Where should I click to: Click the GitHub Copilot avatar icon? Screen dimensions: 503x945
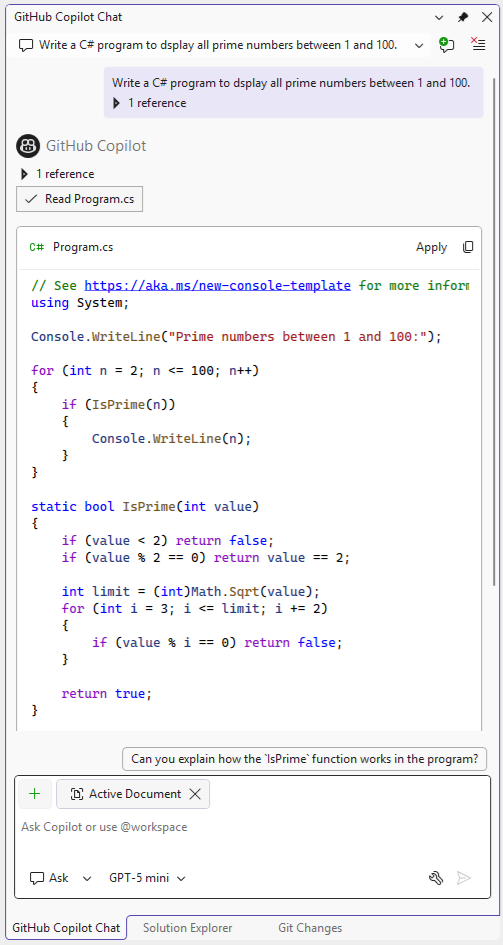(28, 146)
